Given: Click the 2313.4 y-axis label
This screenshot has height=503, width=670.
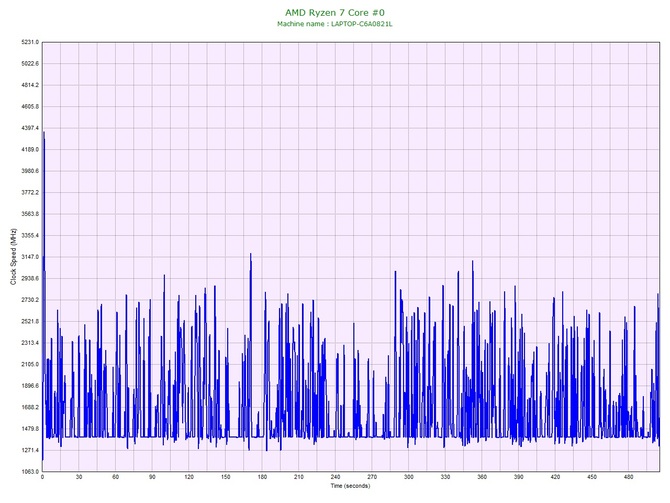Looking at the screenshot, I should 30,343.
